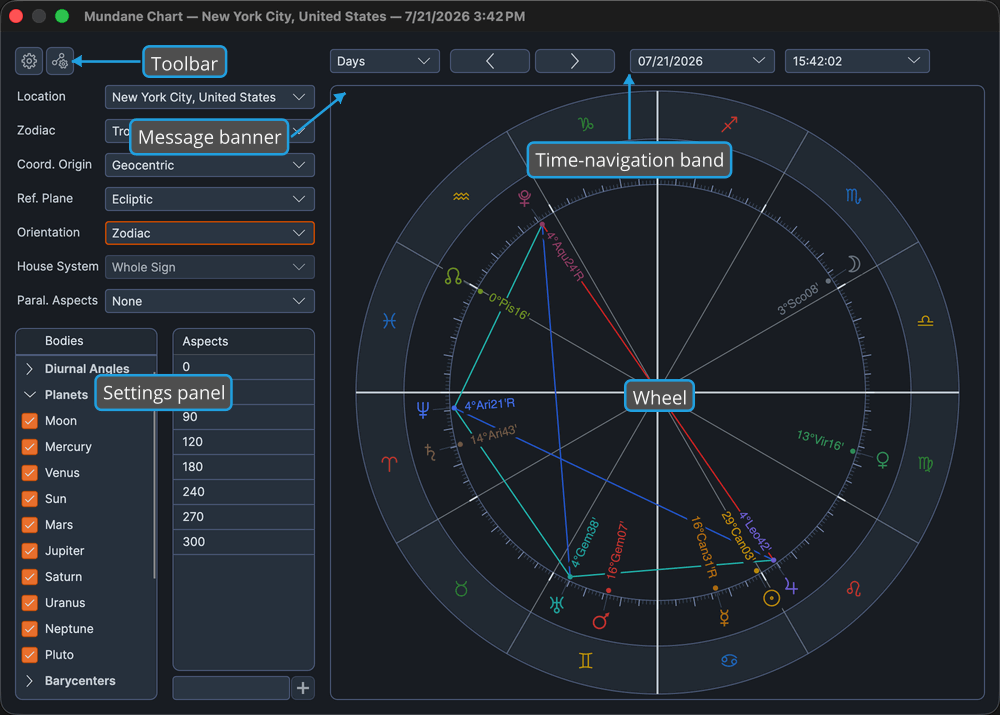Select the North Node symbol on wheel

click(453, 276)
